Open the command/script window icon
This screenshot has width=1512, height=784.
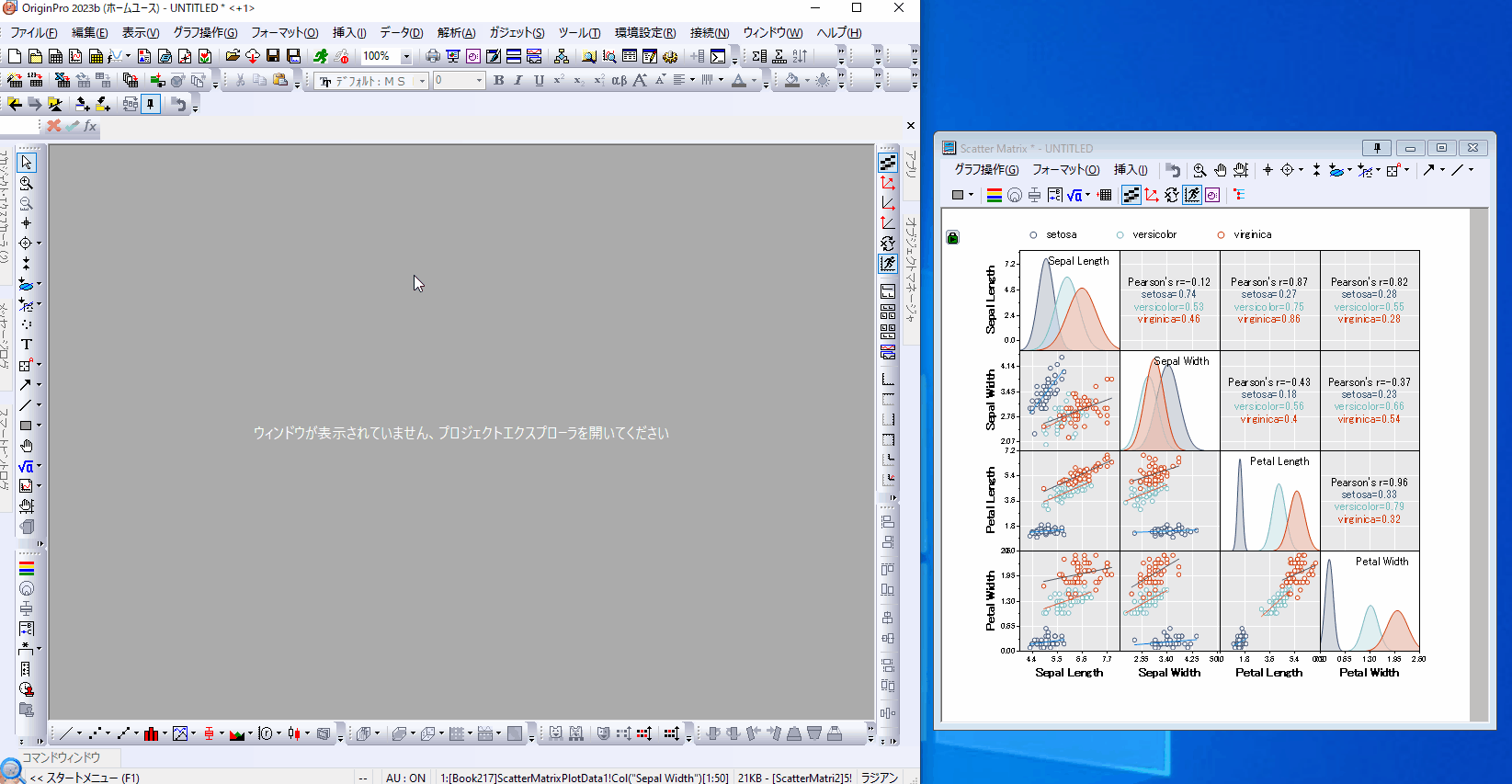pyautogui.click(x=718, y=57)
